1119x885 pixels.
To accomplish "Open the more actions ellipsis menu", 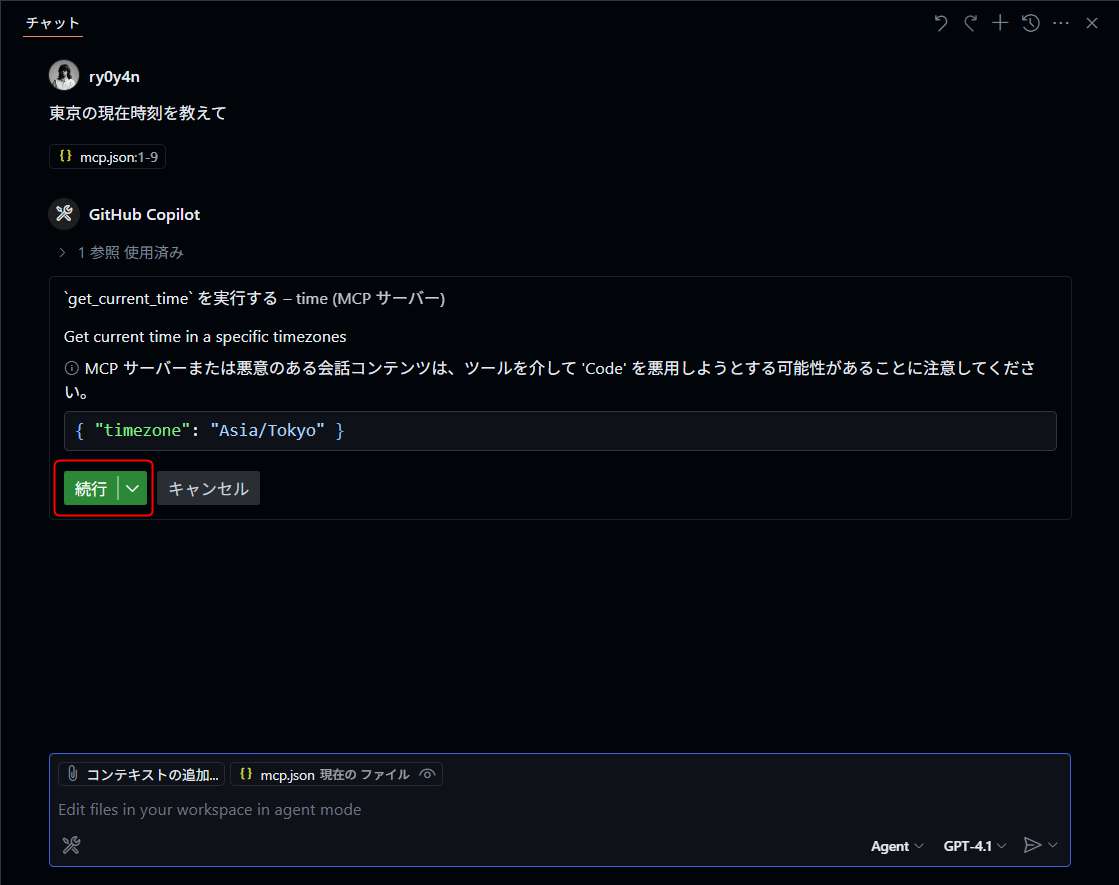I will 1061,24.
